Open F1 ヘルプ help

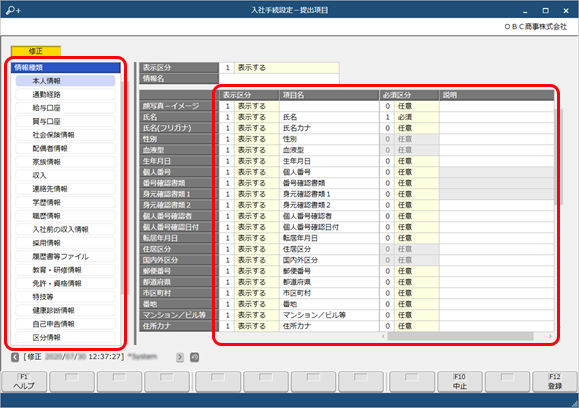[24, 381]
